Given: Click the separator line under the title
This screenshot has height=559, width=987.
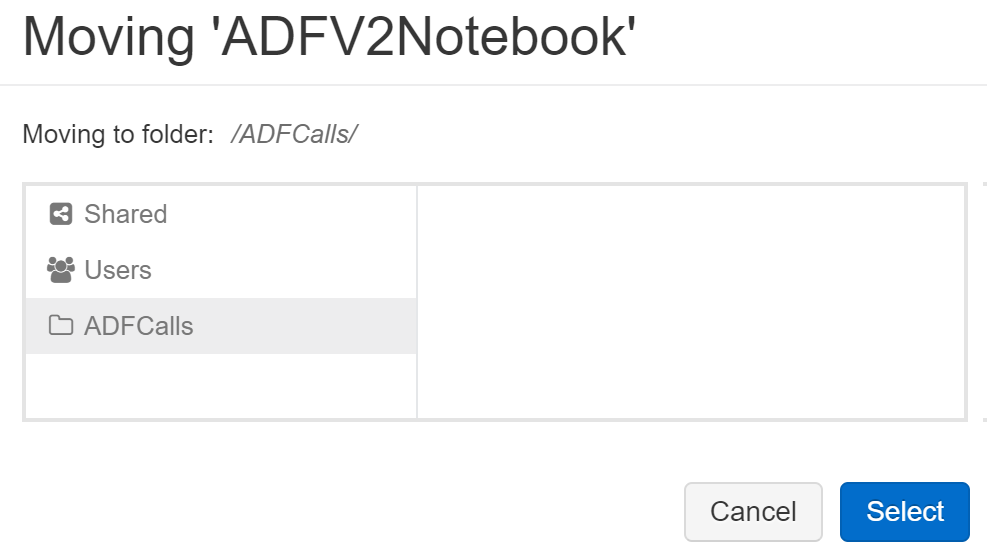Looking at the screenshot, I should (494, 84).
